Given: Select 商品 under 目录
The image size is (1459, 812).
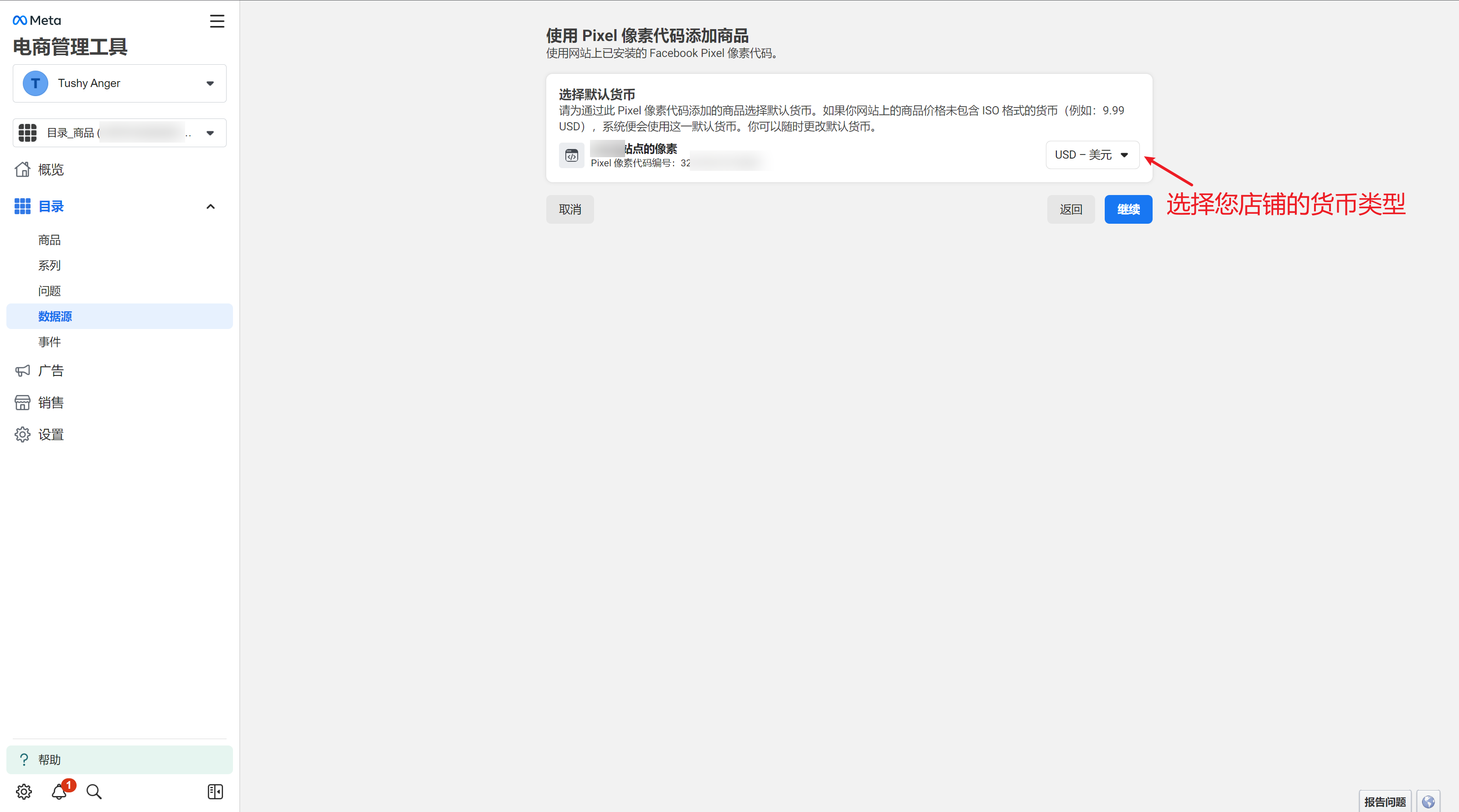Looking at the screenshot, I should pyautogui.click(x=49, y=240).
